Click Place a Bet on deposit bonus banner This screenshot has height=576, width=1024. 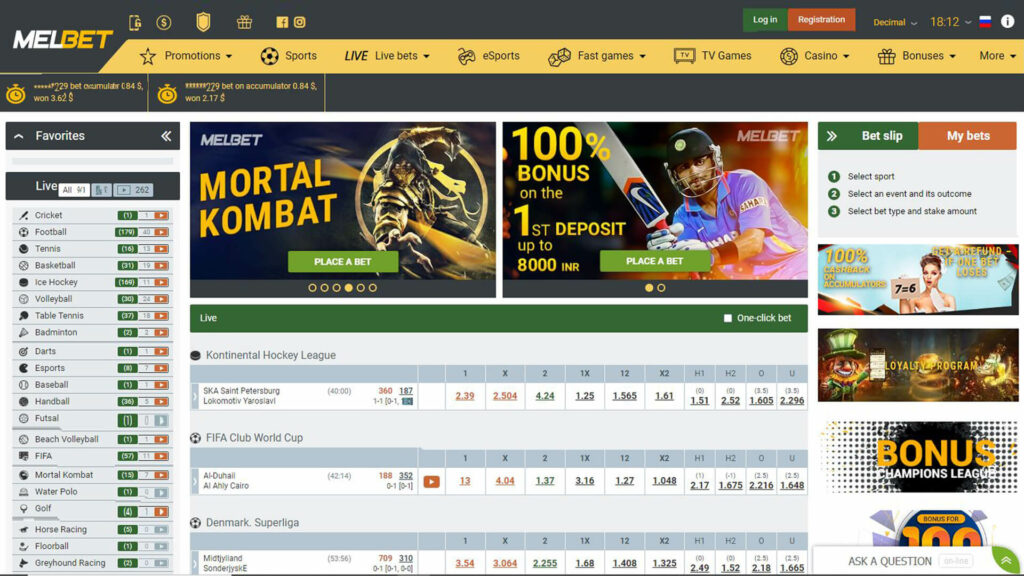point(654,261)
